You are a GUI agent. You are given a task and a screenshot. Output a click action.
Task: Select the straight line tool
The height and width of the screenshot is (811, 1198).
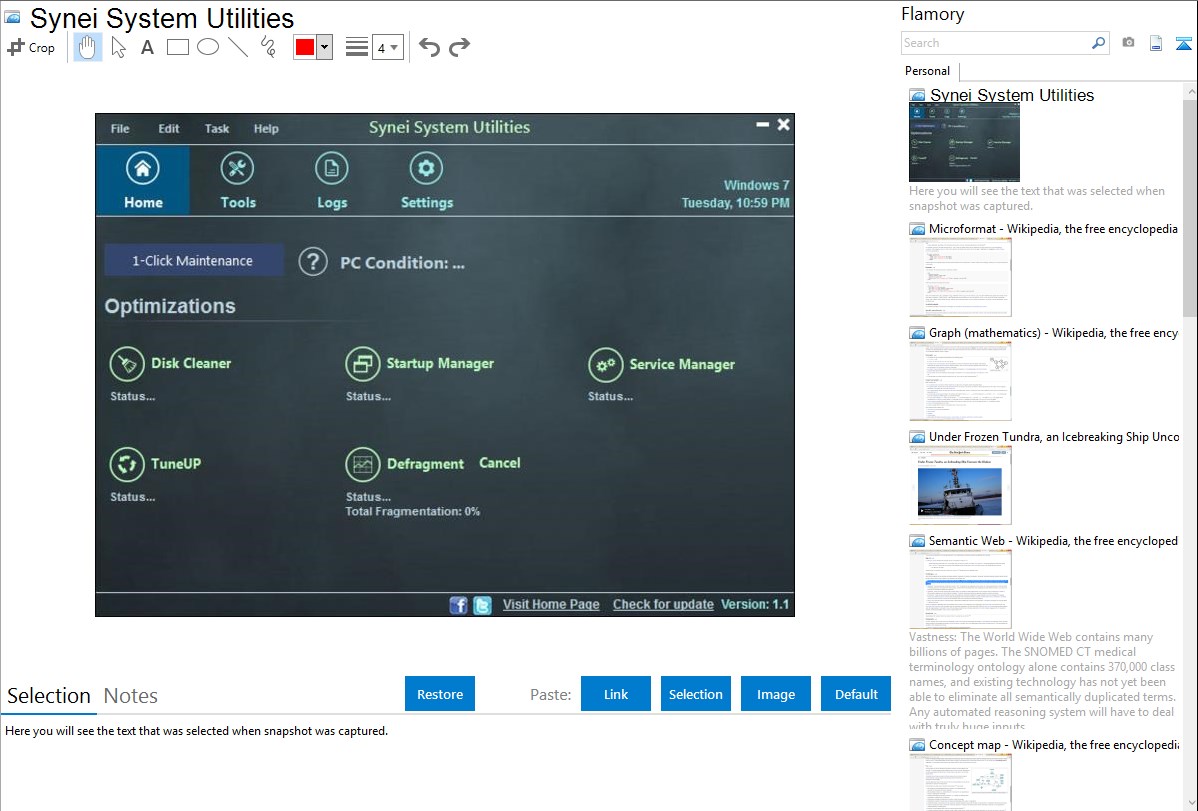coord(238,47)
